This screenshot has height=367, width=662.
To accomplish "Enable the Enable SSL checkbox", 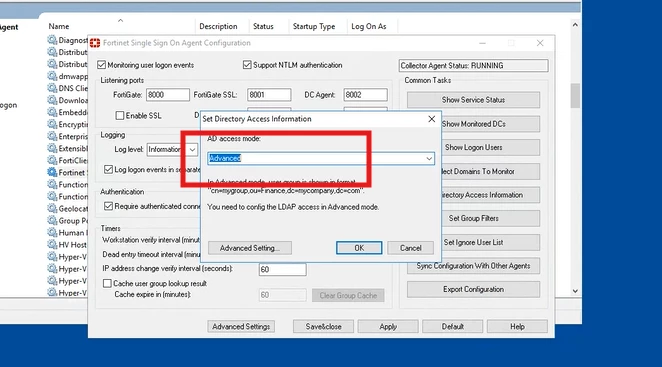I will [120, 116].
